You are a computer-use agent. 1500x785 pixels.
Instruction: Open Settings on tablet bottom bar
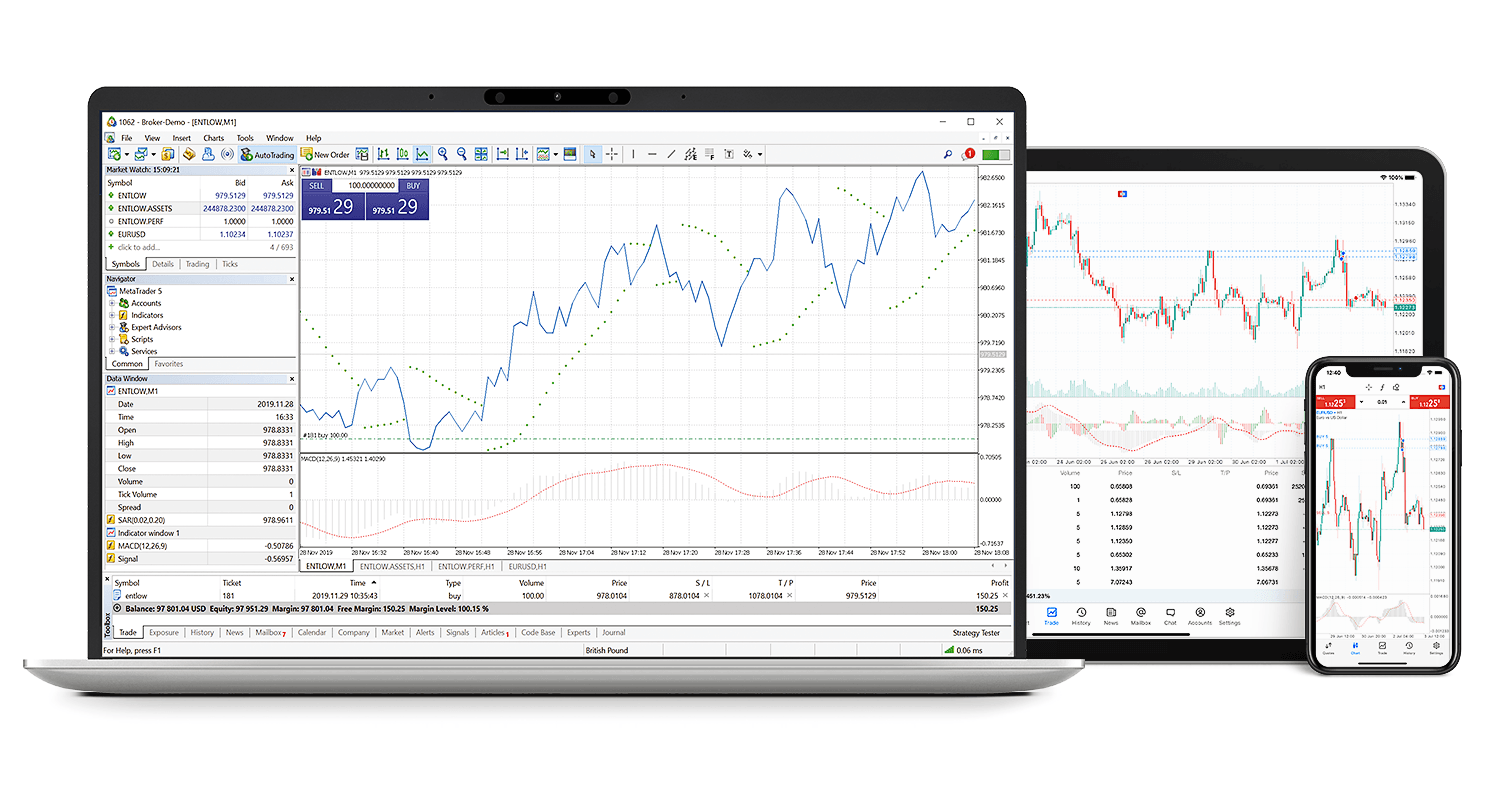point(1229,616)
